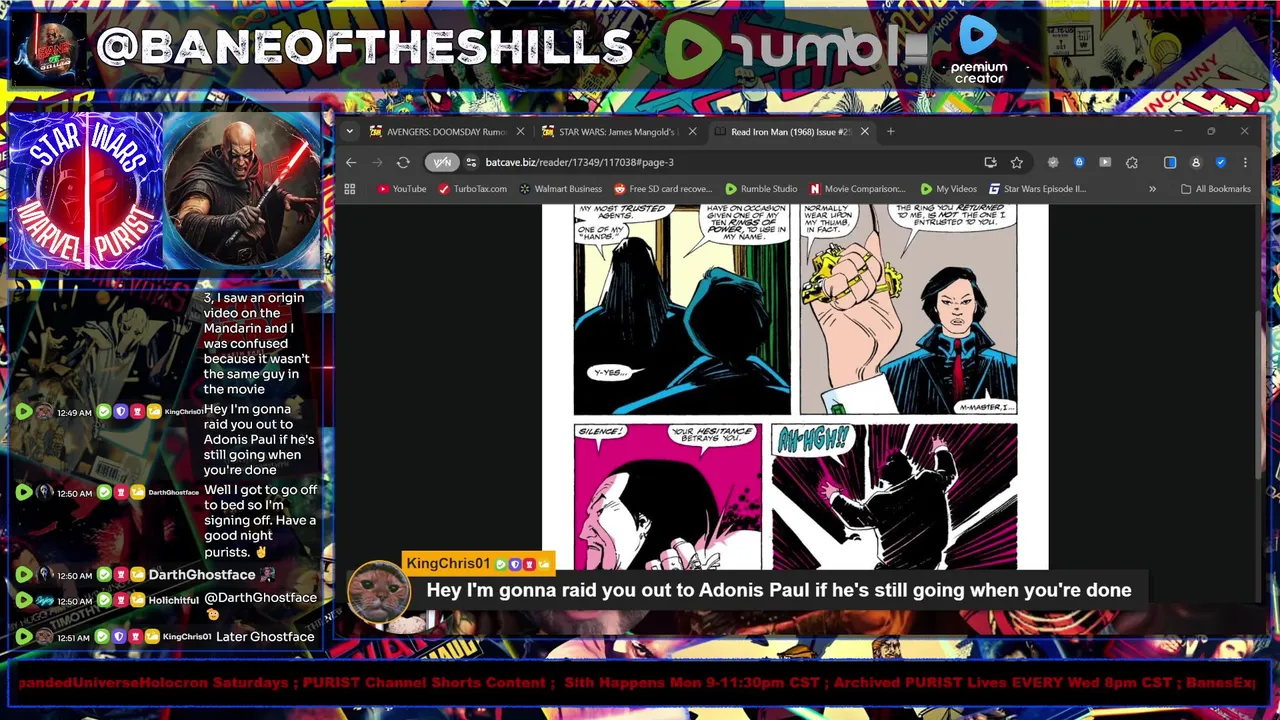The image size is (1280, 720).
Task: Open the TurboTax.com bookmark
Action: [473, 189]
